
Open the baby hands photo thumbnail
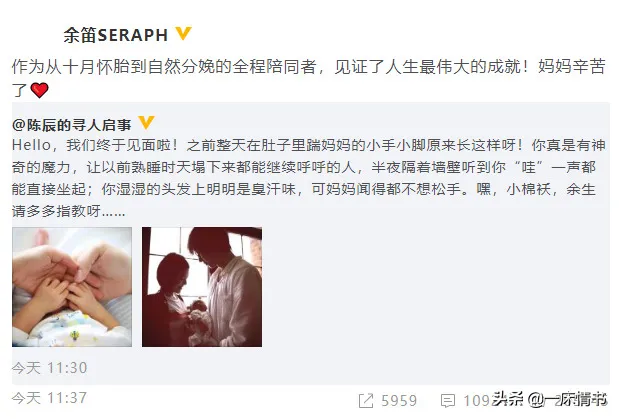point(72,287)
